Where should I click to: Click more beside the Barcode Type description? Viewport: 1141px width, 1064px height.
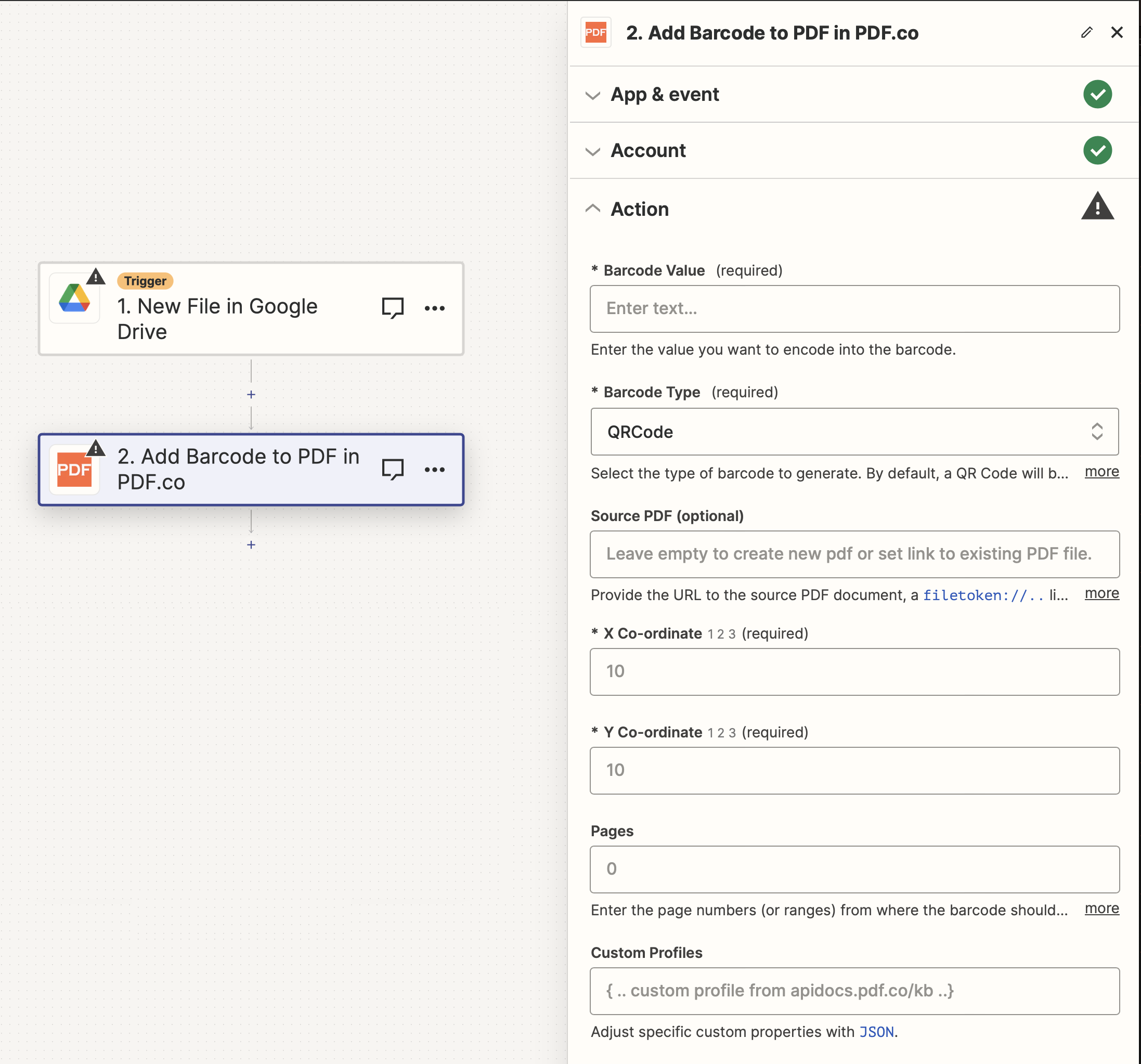1101,472
